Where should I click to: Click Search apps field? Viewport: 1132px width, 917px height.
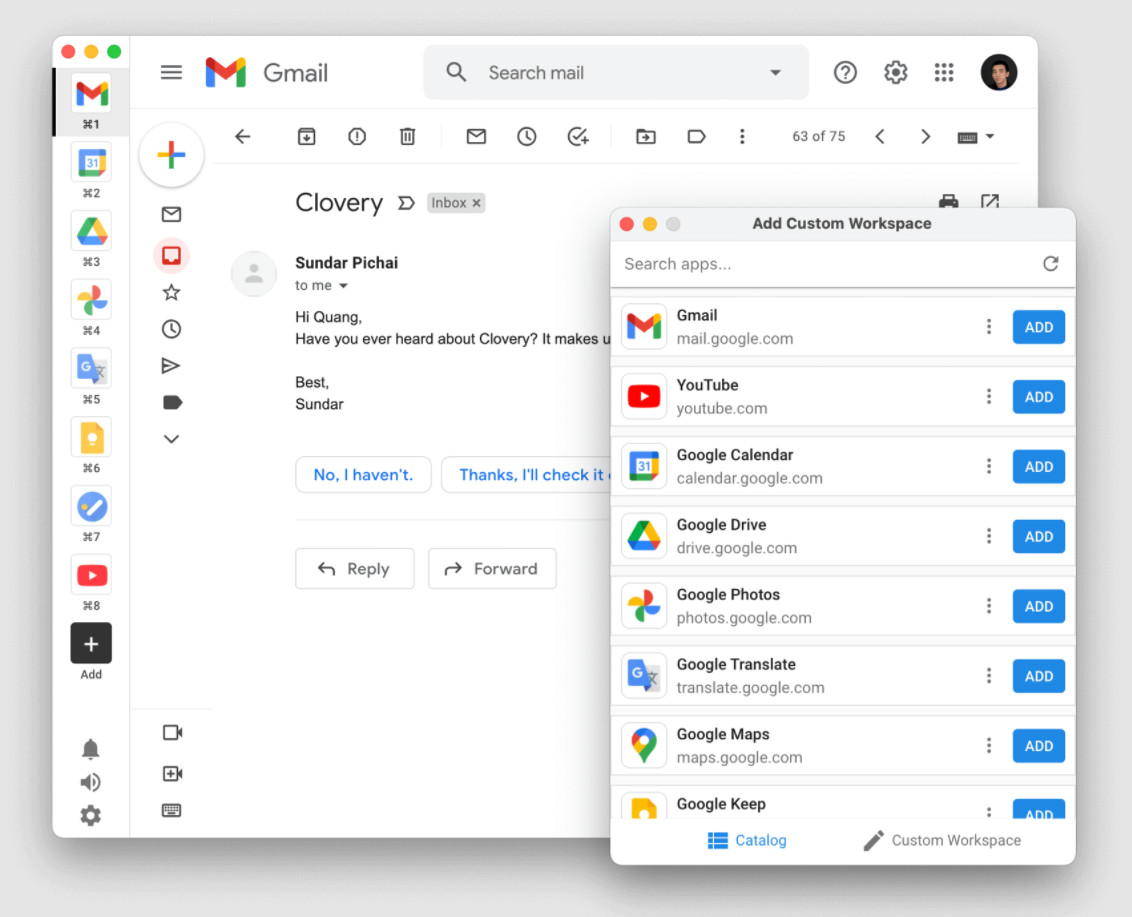pyautogui.click(x=827, y=264)
